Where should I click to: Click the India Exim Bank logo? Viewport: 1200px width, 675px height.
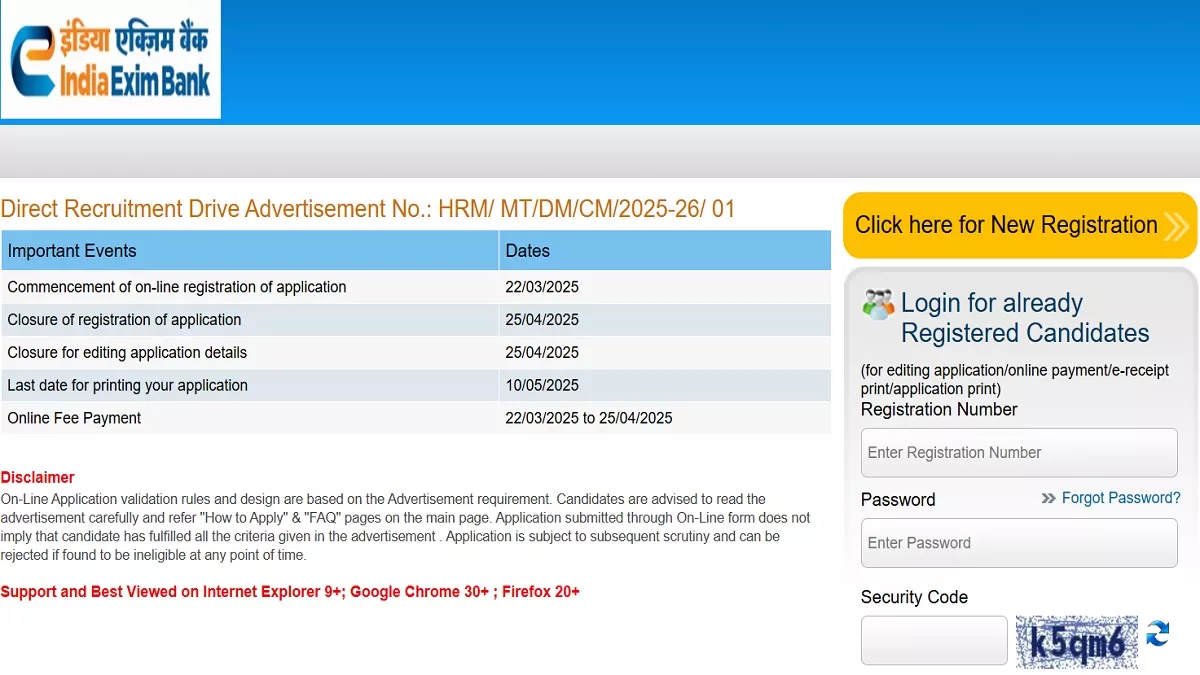(x=110, y=59)
